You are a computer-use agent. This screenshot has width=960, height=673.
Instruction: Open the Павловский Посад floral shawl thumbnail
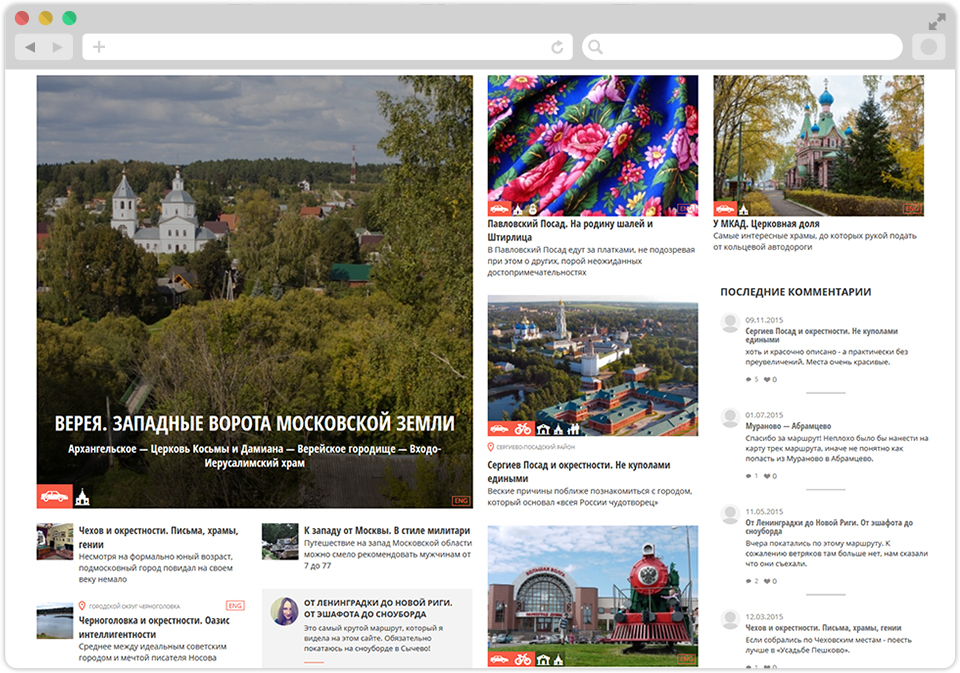click(593, 145)
